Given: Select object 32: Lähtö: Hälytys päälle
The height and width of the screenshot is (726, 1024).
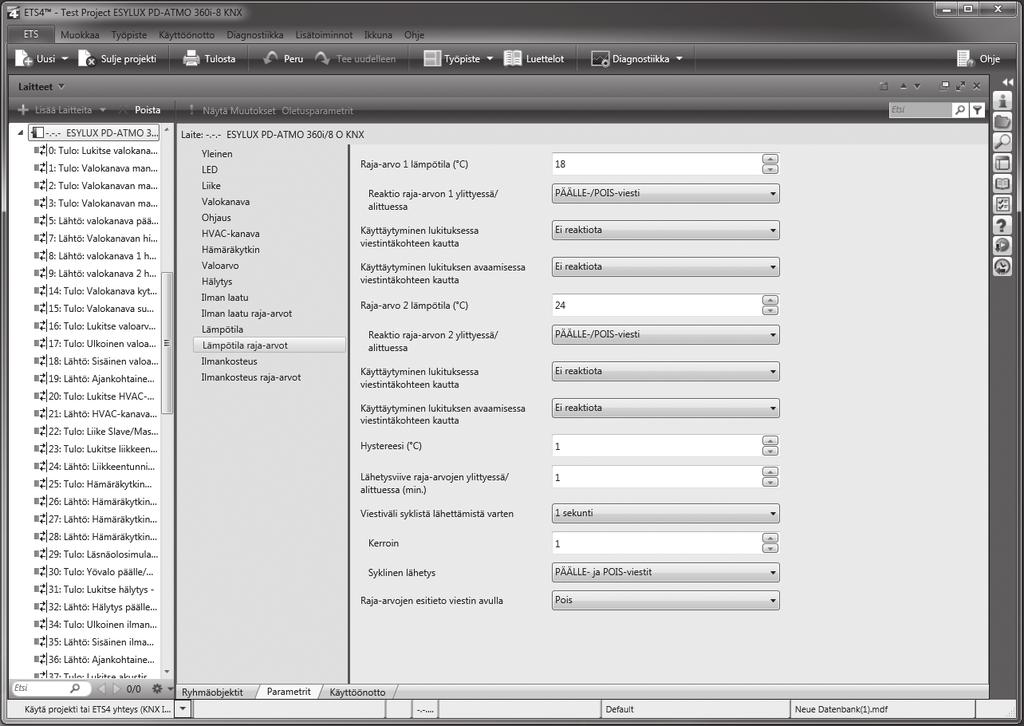Looking at the screenshot, I should point(96,607).
